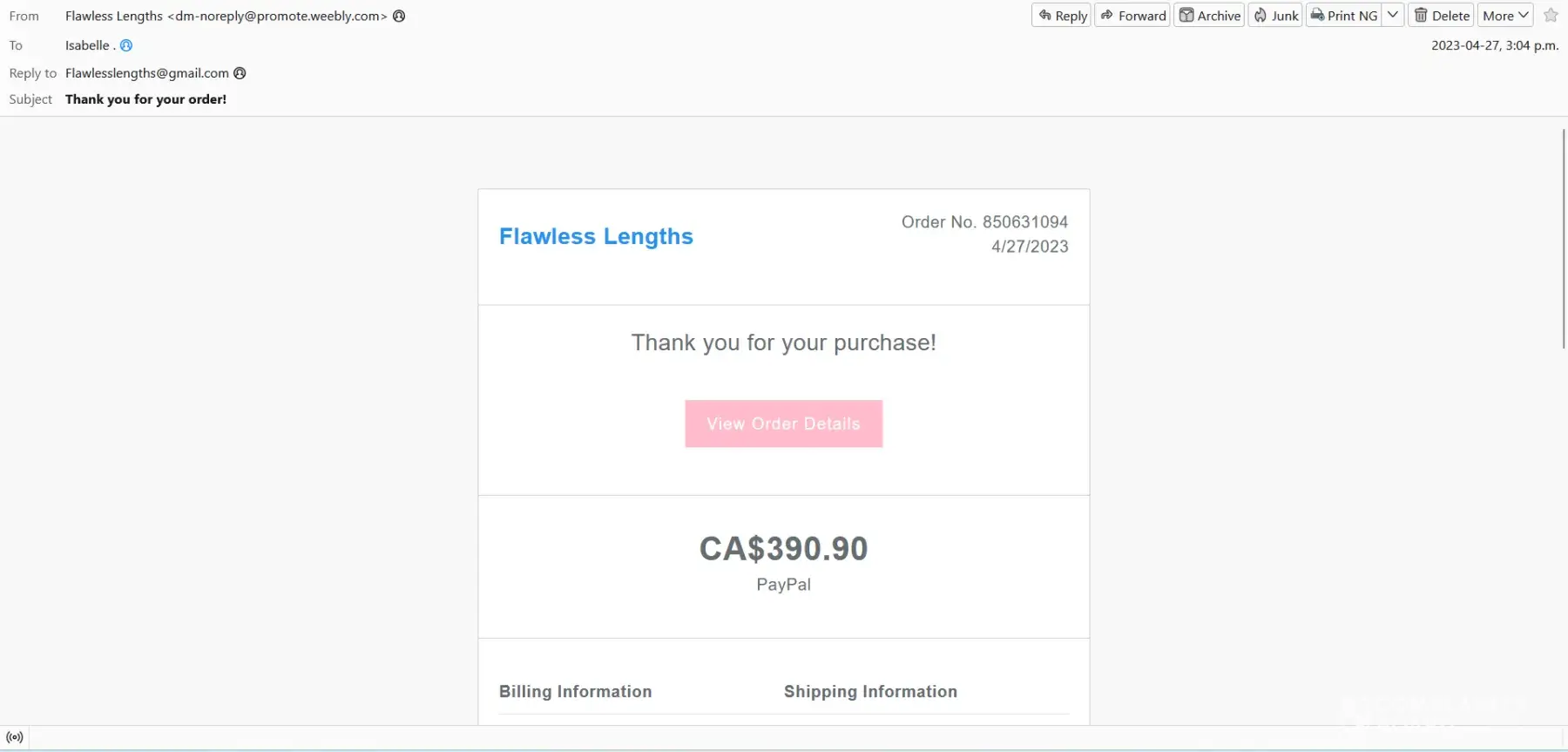1568x752 pixels.
Task: Click the Reply button
Action: 1062,16
